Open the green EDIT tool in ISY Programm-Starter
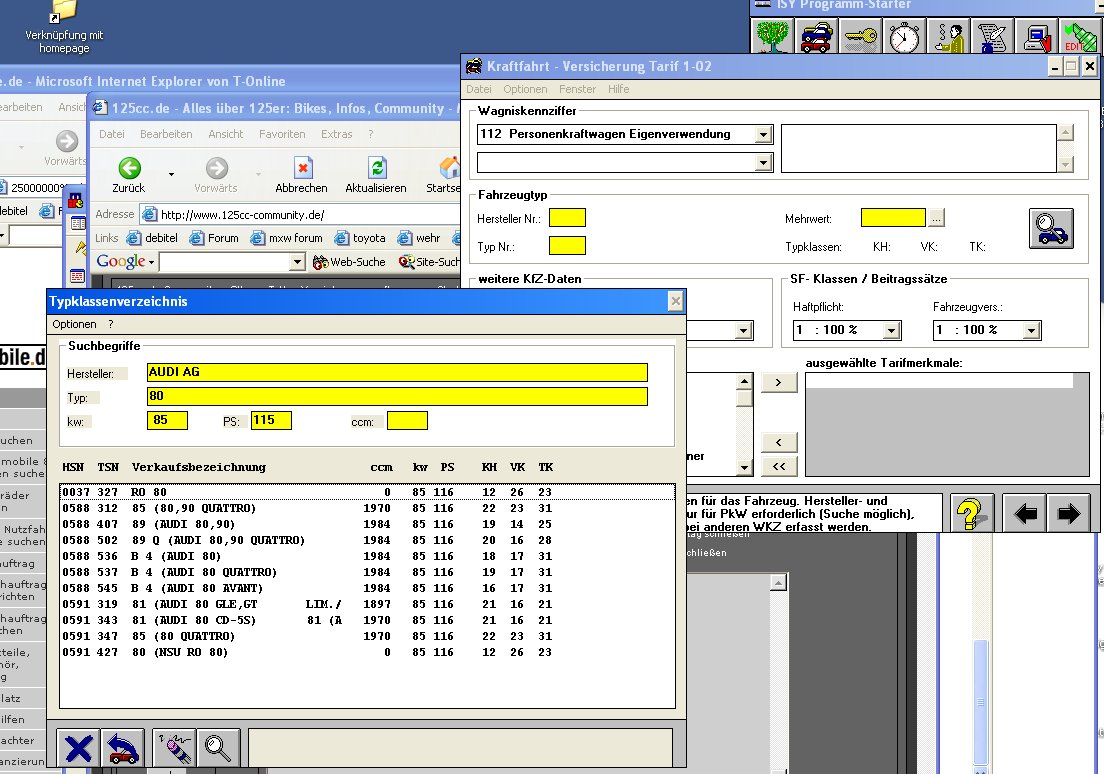 (x=1080, y=36)
